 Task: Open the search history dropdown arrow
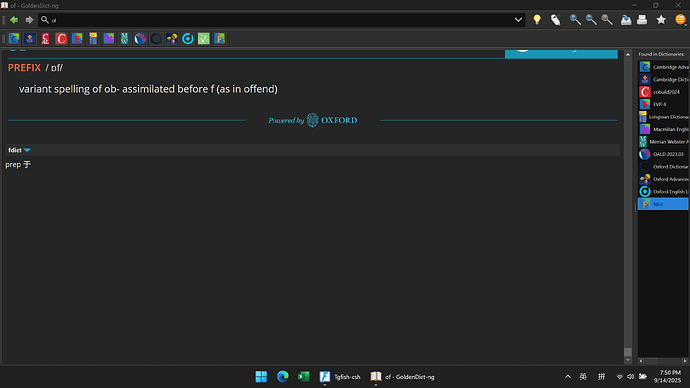click(x=518, y=20)
